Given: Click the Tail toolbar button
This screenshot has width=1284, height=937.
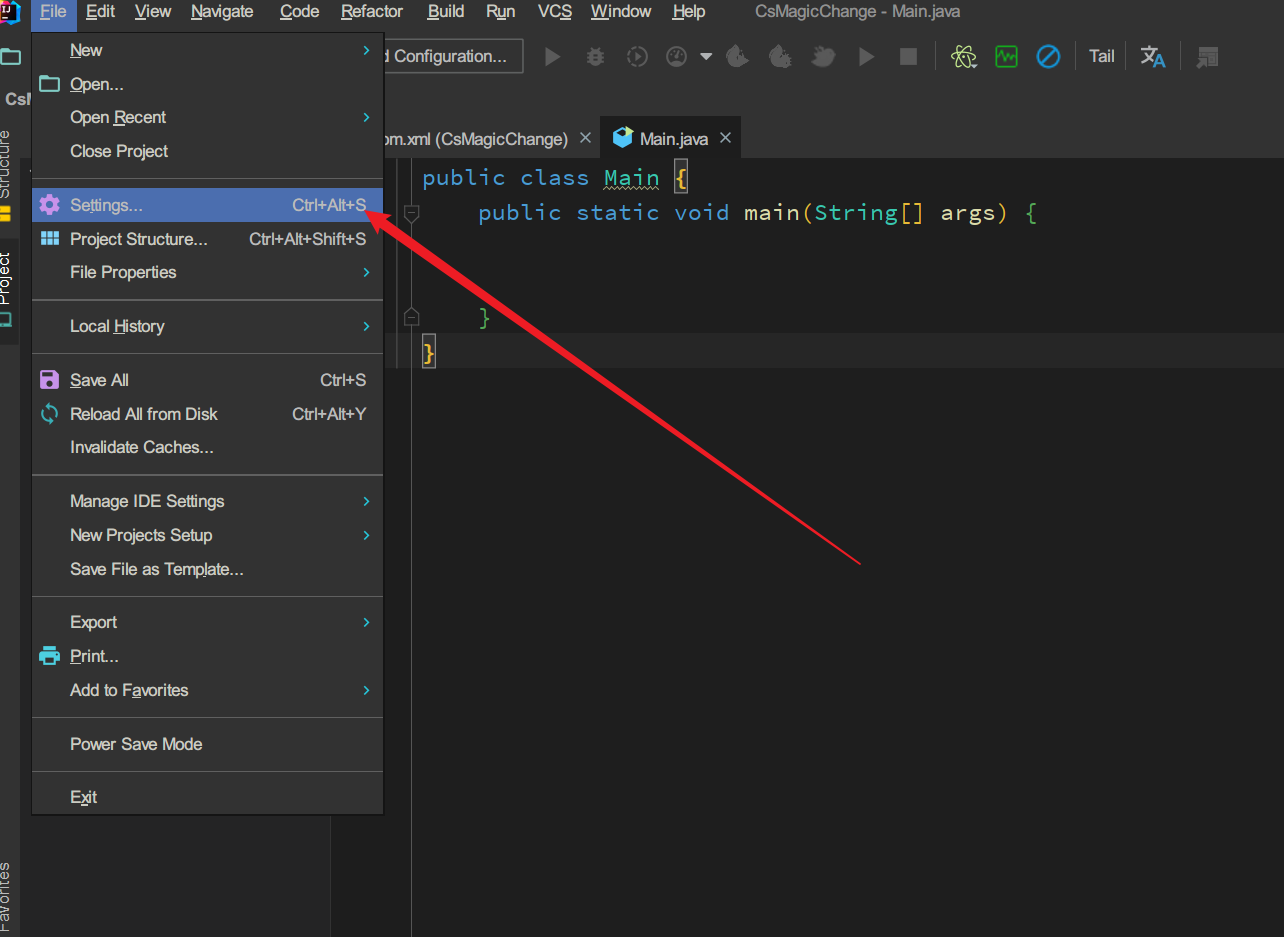Looking at the screenshot, I should (x=1102, y=57).
